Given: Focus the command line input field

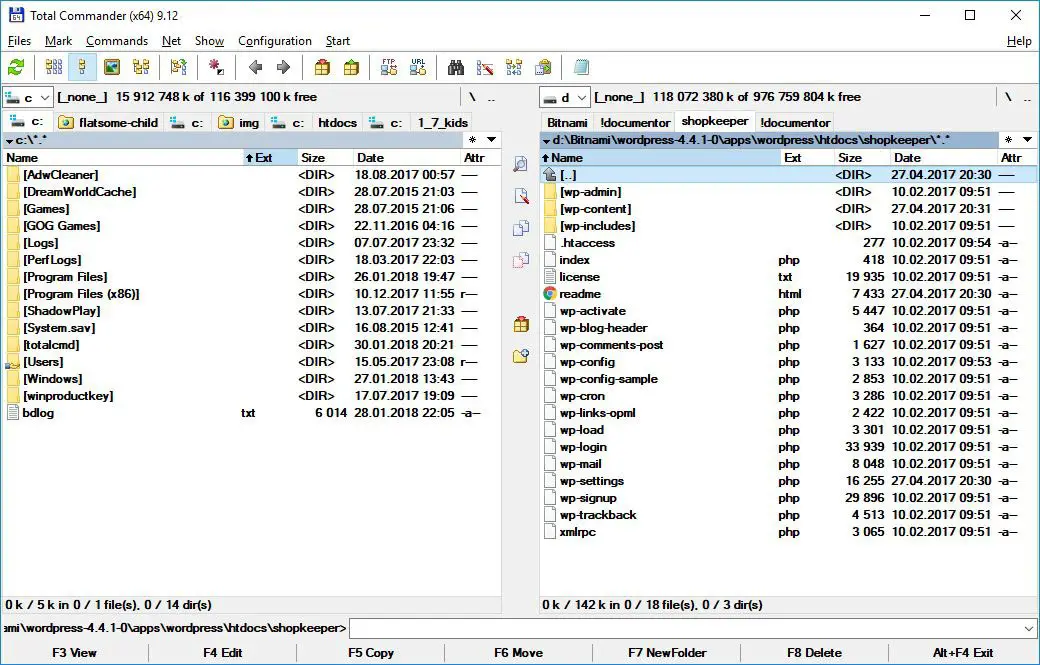Looking at the screenshot, I should pyautogui.click(x=685, y=628).
